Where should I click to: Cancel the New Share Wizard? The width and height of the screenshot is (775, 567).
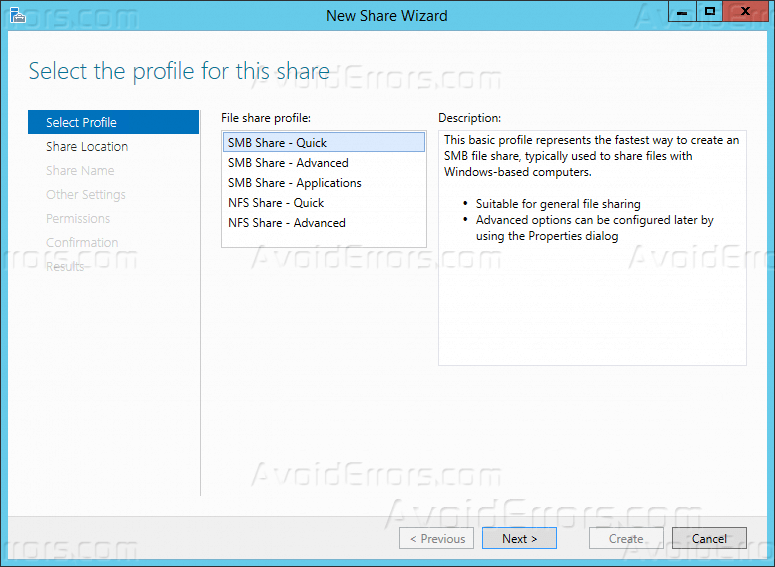[x=709, y=538]
